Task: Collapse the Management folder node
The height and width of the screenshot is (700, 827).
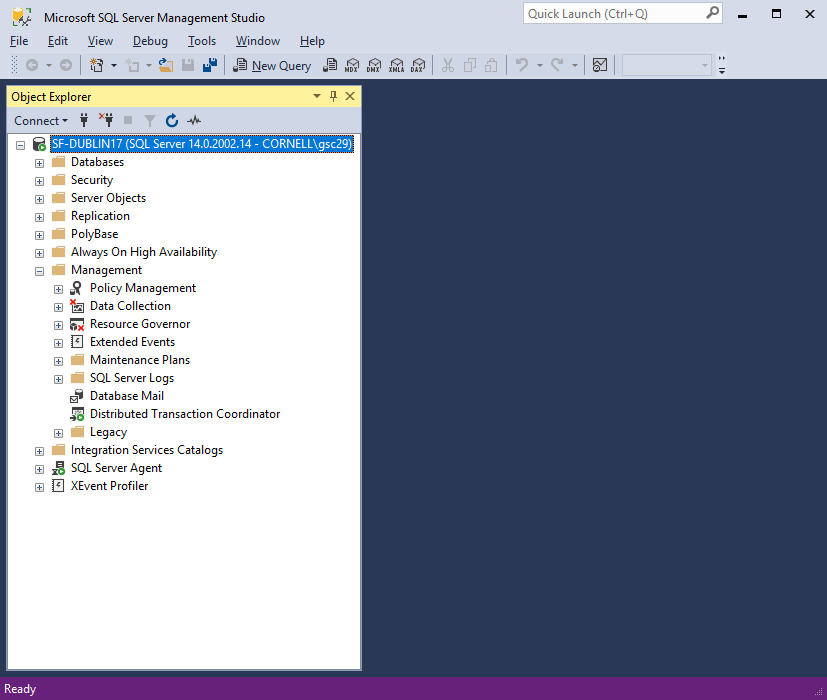Action: (x=40, y=271)
